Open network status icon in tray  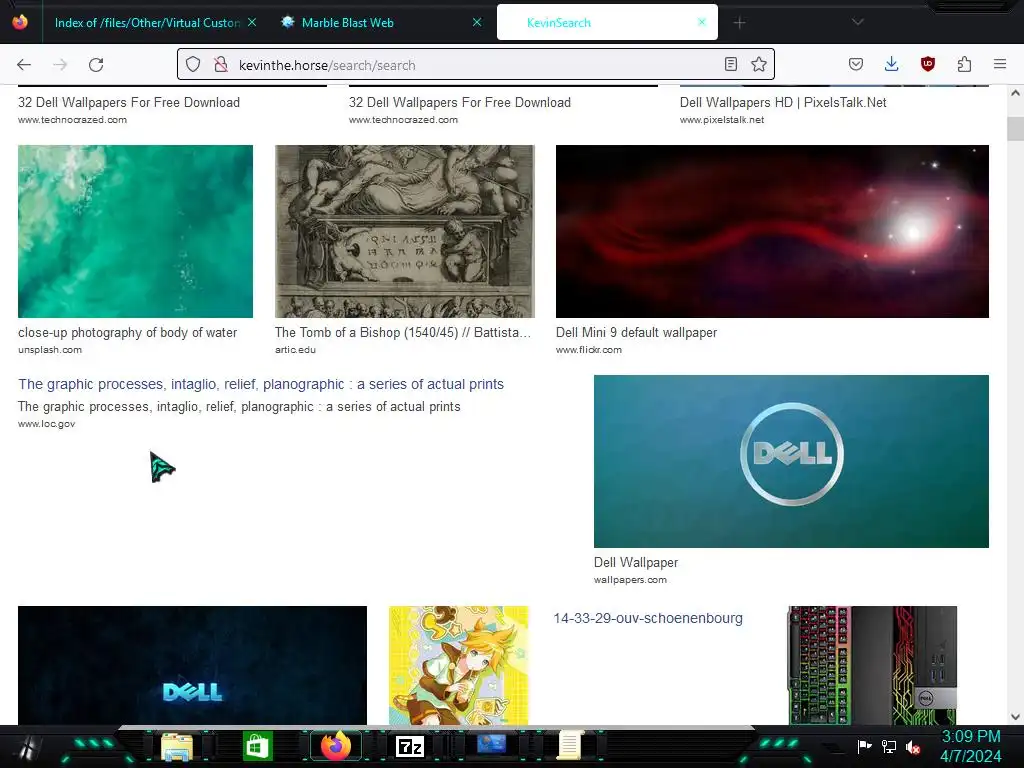[x=888, y=746]
